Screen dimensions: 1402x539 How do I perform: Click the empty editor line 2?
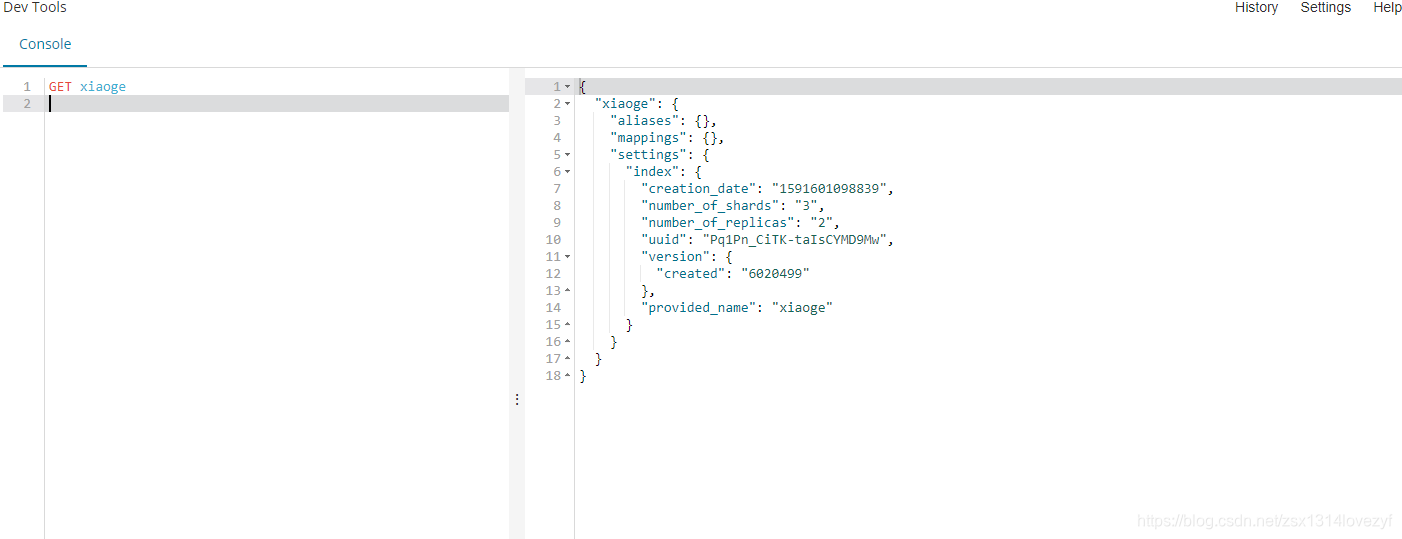click(x=278, y=104)
